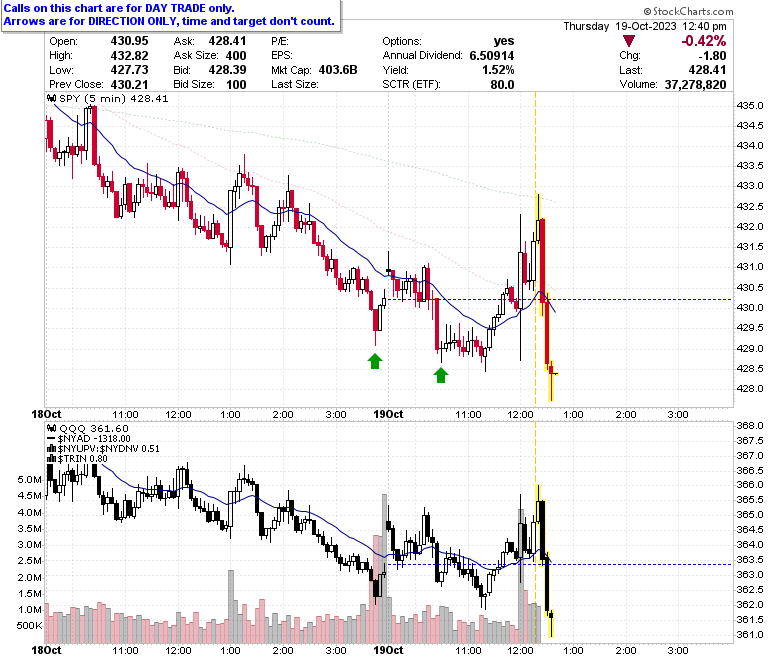This screenshot has width=780, height=659.
Task: Click the 368.0 QQQ price axis label
Action: (x=750, y=425)
